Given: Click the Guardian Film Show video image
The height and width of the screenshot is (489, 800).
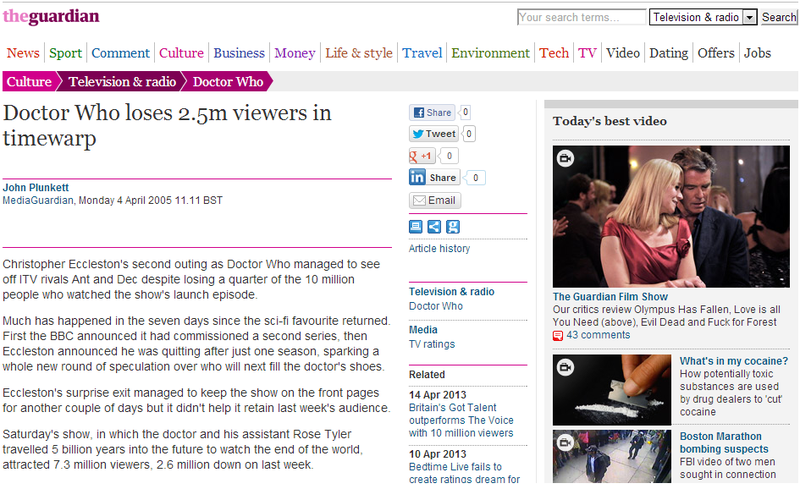Looking at the screenshot, I should [x=671, y=216].
